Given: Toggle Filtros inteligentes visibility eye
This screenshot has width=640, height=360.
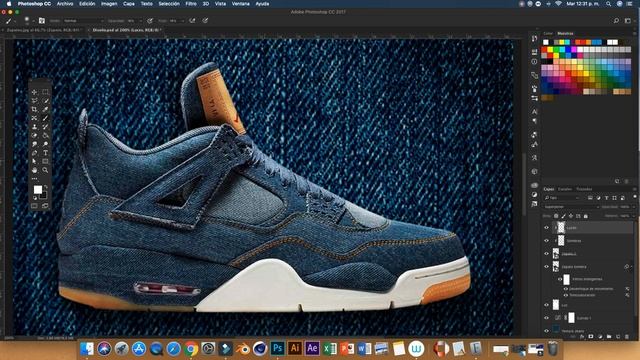Looking at the screenshot, I should pos(560,280).
